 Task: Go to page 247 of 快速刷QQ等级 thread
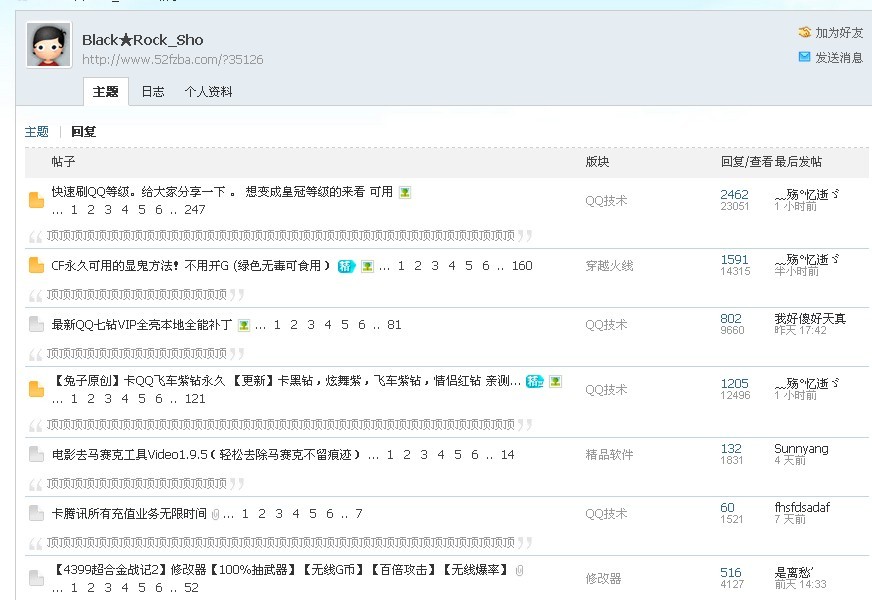(195, 210)
